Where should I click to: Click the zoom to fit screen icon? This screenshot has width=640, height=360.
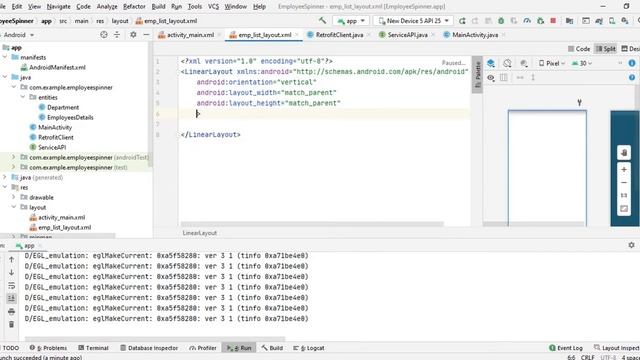[x=624, y=209]
